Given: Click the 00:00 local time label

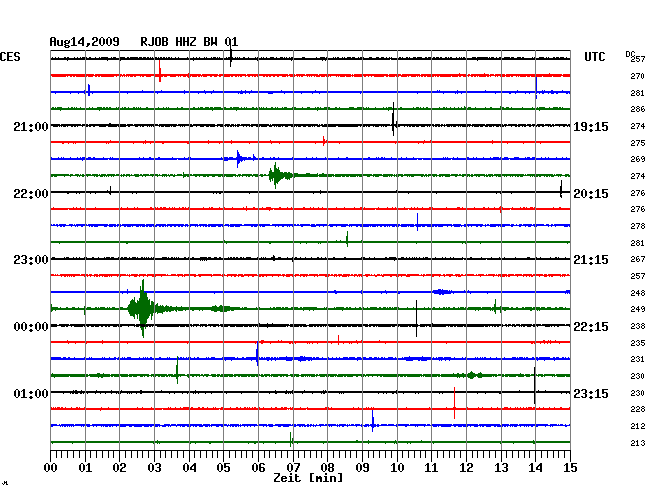Looking at the screenshot, I should (x=31, y=327).
